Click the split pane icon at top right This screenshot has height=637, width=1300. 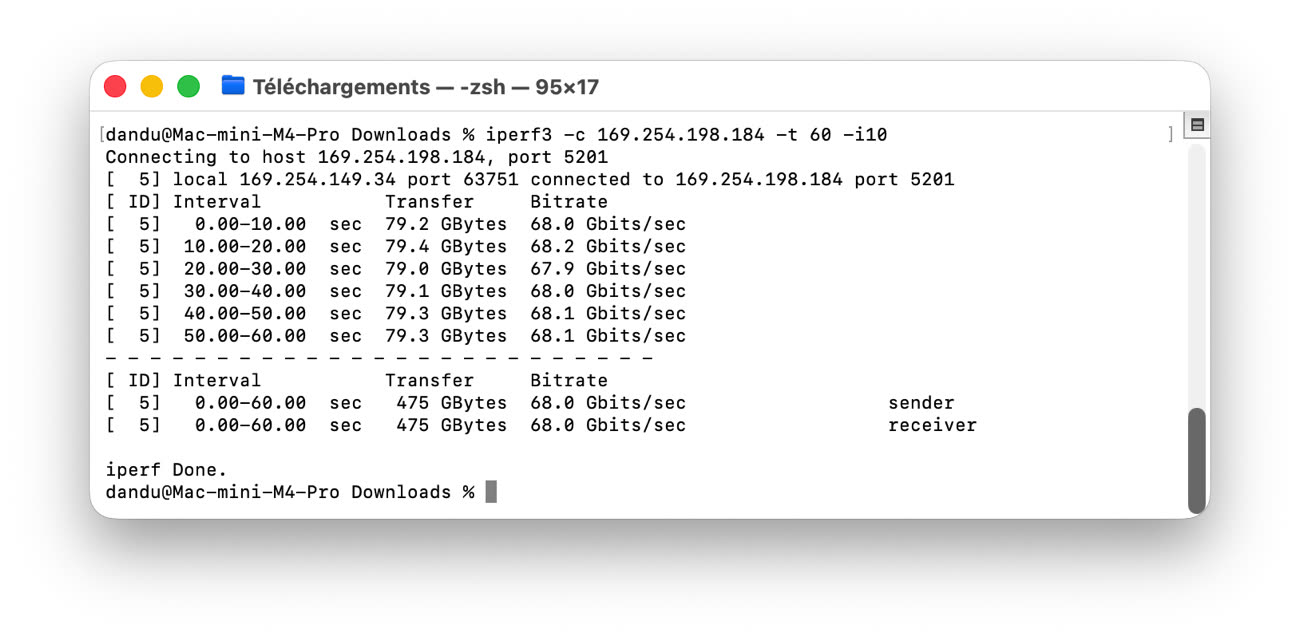pos(1197,126)
